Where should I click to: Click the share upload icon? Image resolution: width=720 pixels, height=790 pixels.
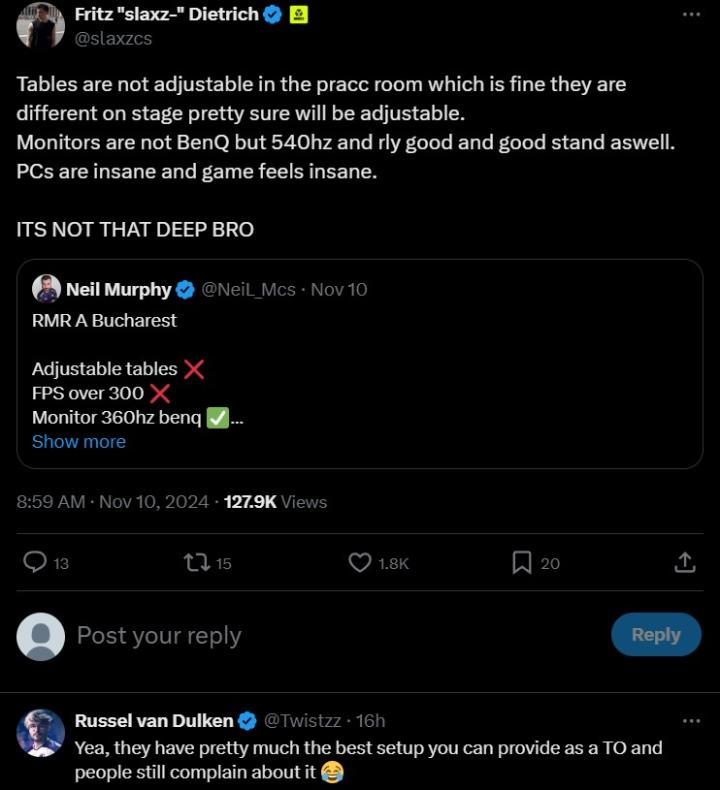click(685, 563)
